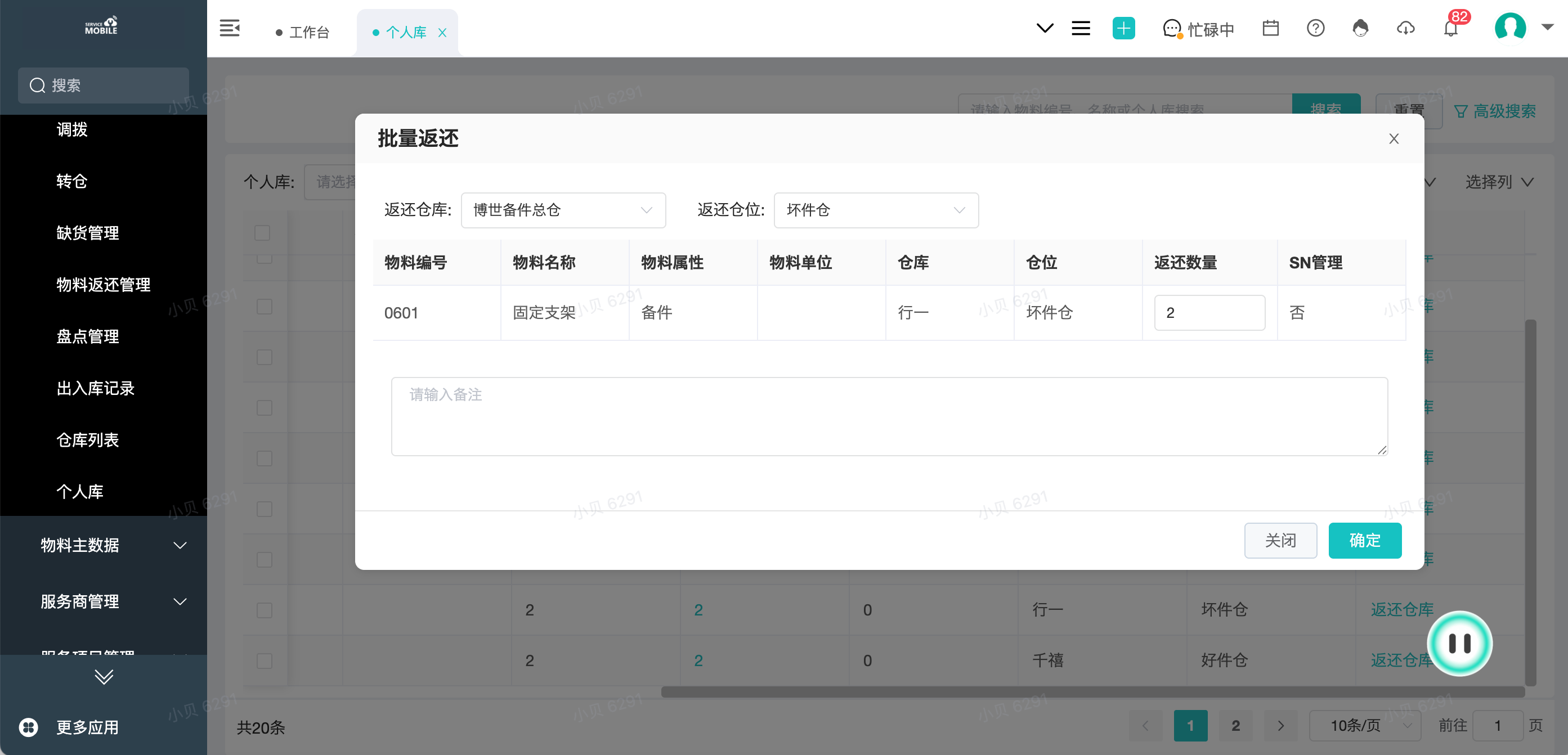The height and width of the screenshot is (755, 1568).
Task: Click the notification bell icon
Action: point(1450,29)
